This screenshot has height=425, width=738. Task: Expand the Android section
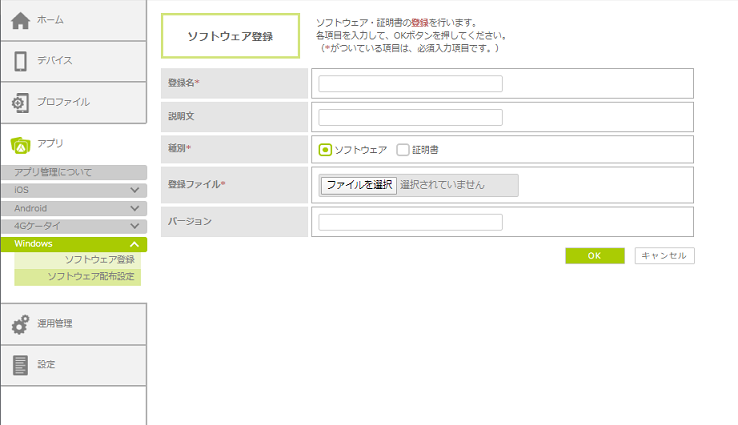pos(134,208)
